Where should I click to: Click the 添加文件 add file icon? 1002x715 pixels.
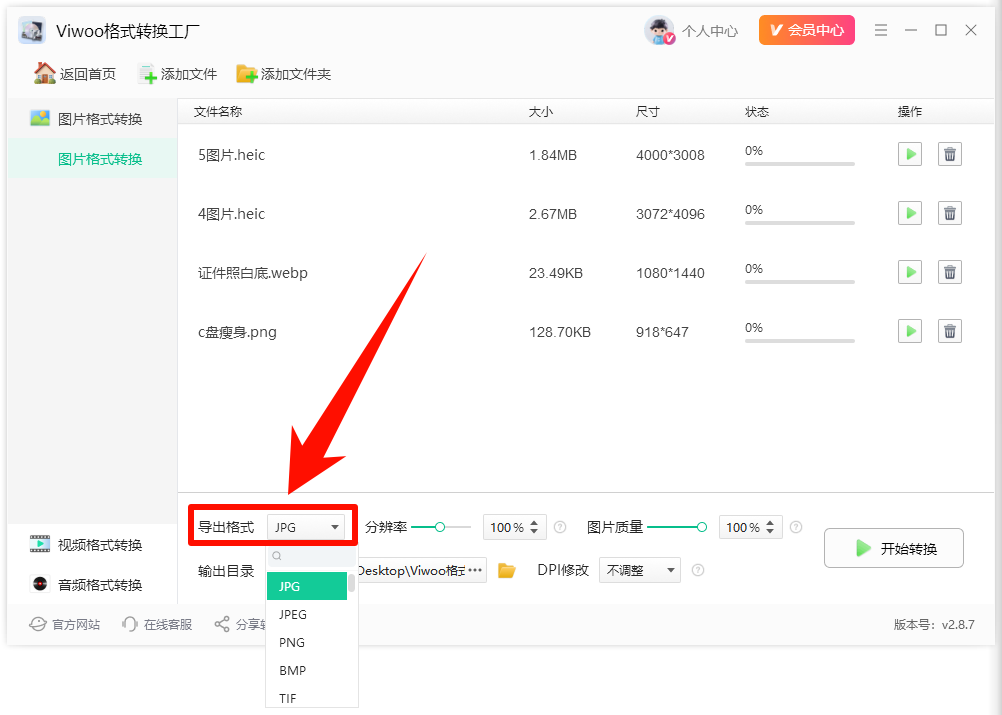(147, 74)
